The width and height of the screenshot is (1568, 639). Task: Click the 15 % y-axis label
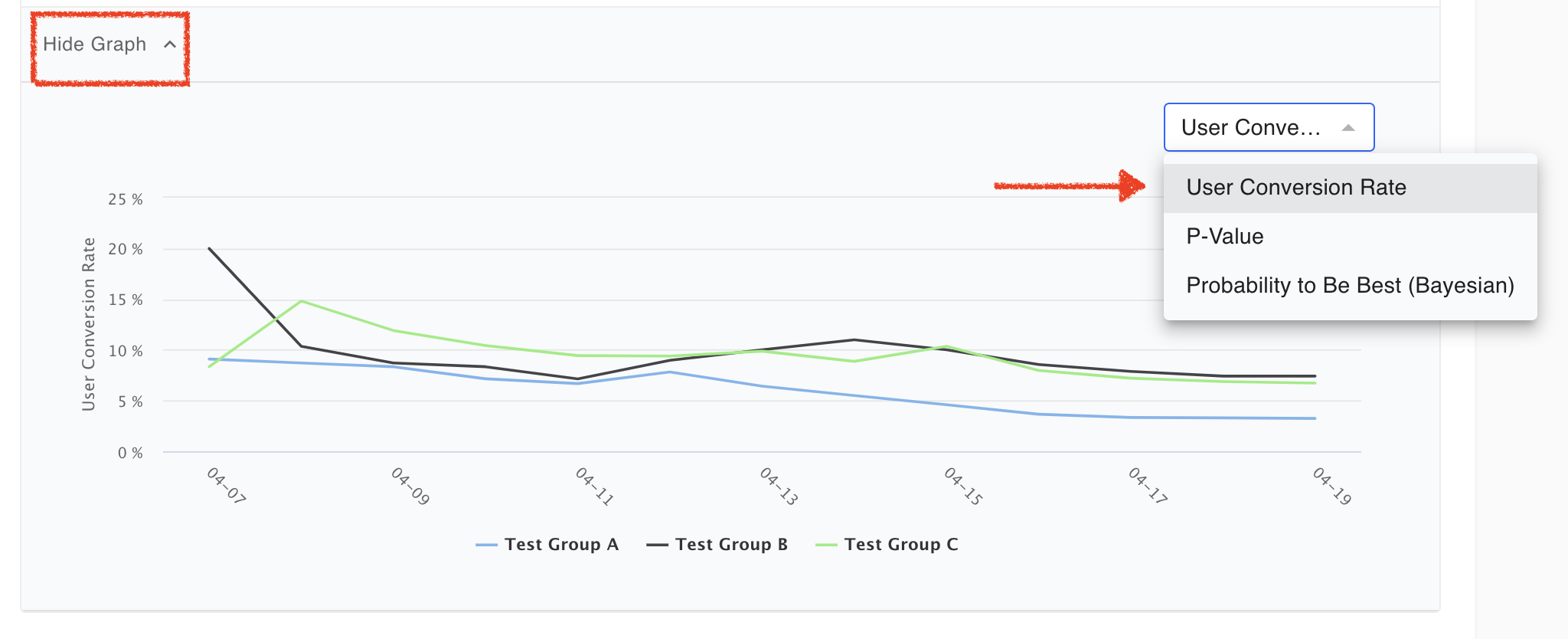(126, 300)
